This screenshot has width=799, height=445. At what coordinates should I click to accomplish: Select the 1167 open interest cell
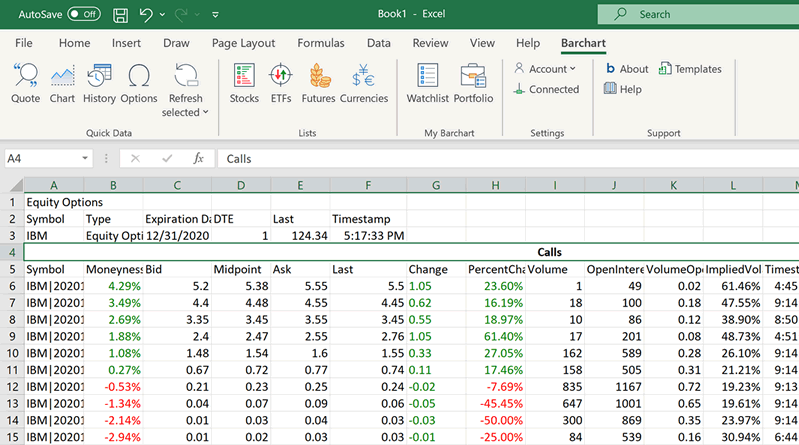[614, 387]
